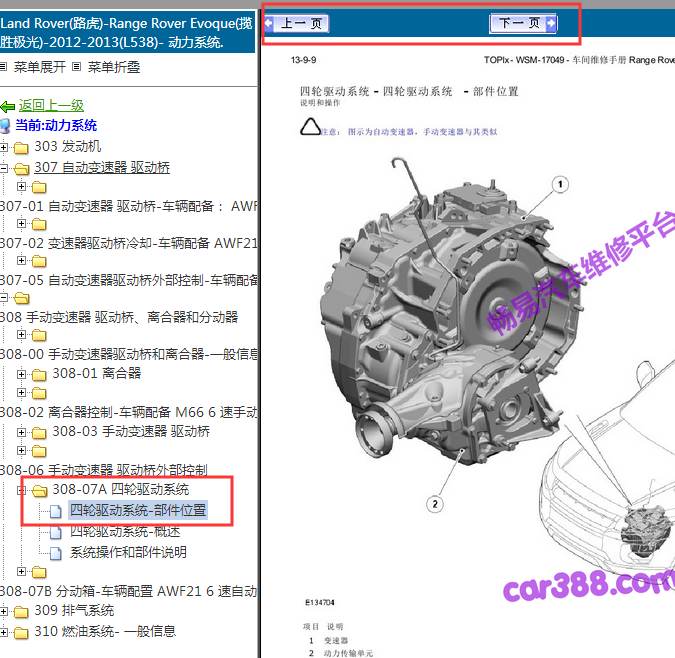The image size is (675, 658).
Task: Expand the node above 307-02 变速器驱动桥冷却
Action: pyautogui.click(x=21, y=223)
